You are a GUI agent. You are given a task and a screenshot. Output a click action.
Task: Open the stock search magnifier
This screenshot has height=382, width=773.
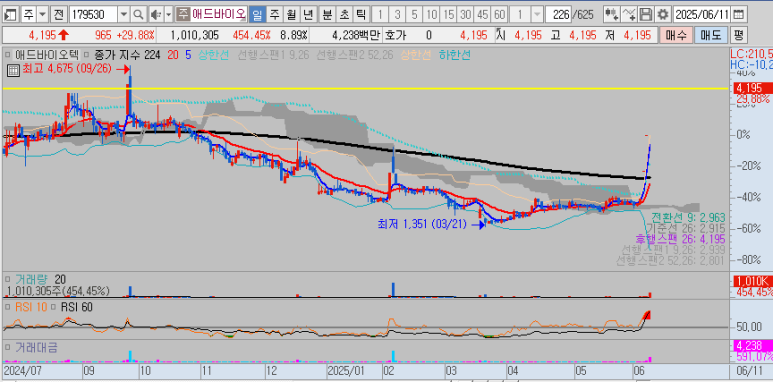click(x=139, y=14)
